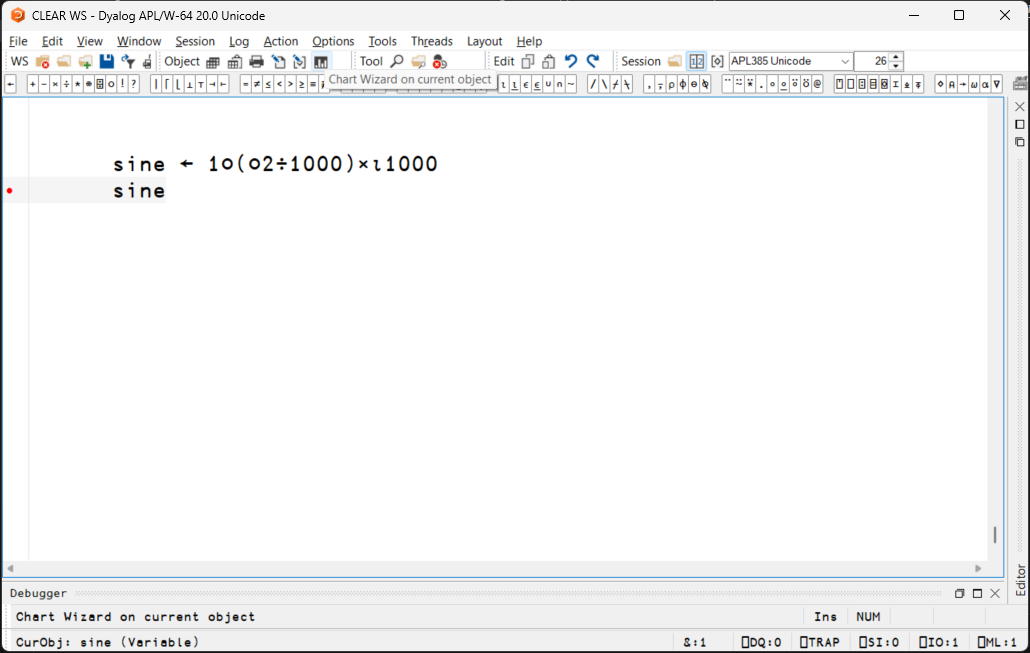Open the Edit menu

click(x=52, y=41)
